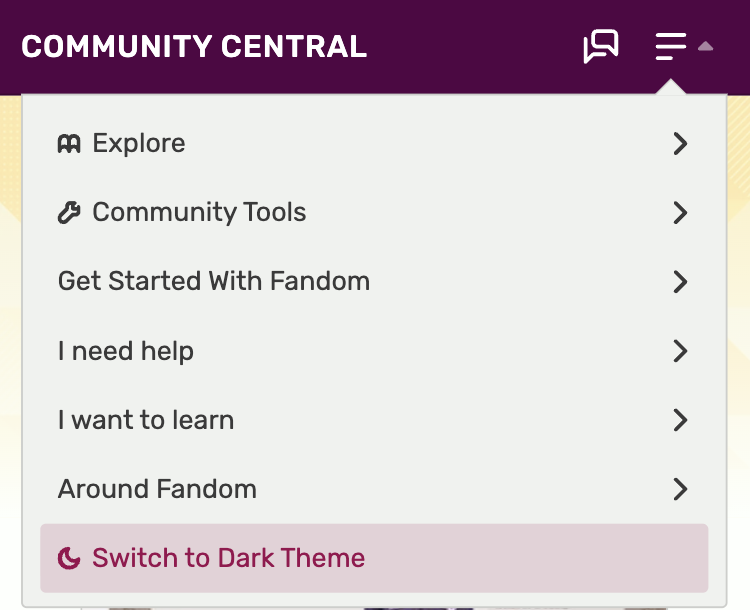Image resolution: width=750 pixels, height=610 pixels.
Task: Click the small caret beside menu icon
Action: tap(705, 46)
